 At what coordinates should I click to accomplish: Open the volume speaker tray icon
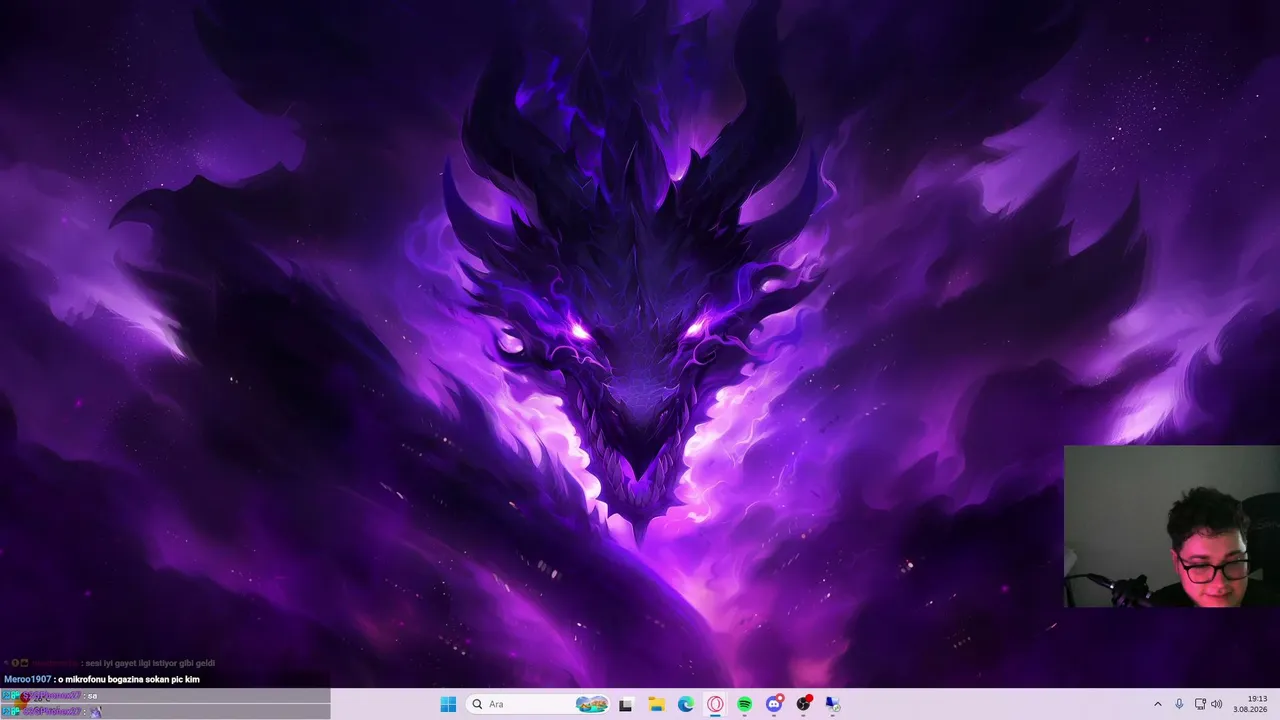click(x=1217, y=704)
